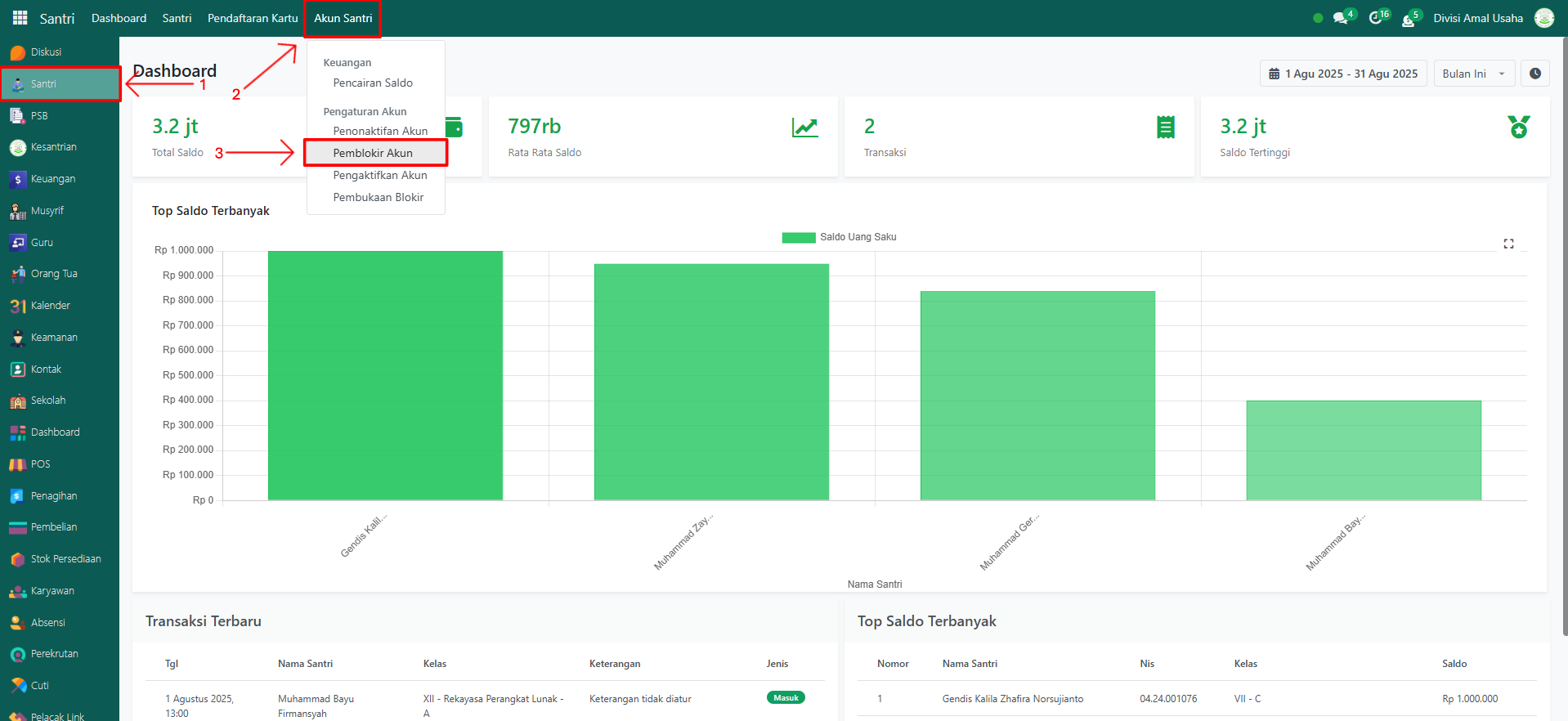
Task: Click the clock history button beside Bulan Ini
Action: (x=1534, y=74)
